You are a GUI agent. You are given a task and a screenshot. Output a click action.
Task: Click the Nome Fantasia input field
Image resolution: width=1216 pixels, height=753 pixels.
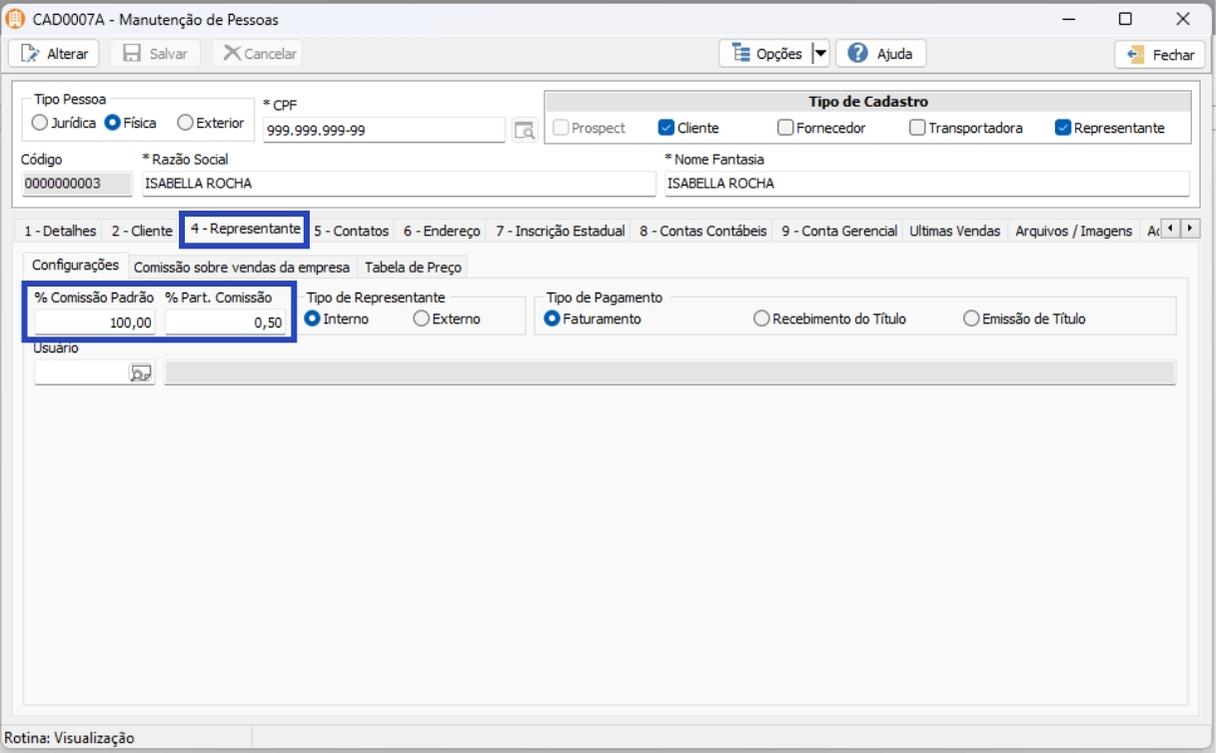(x=926, y=184)
